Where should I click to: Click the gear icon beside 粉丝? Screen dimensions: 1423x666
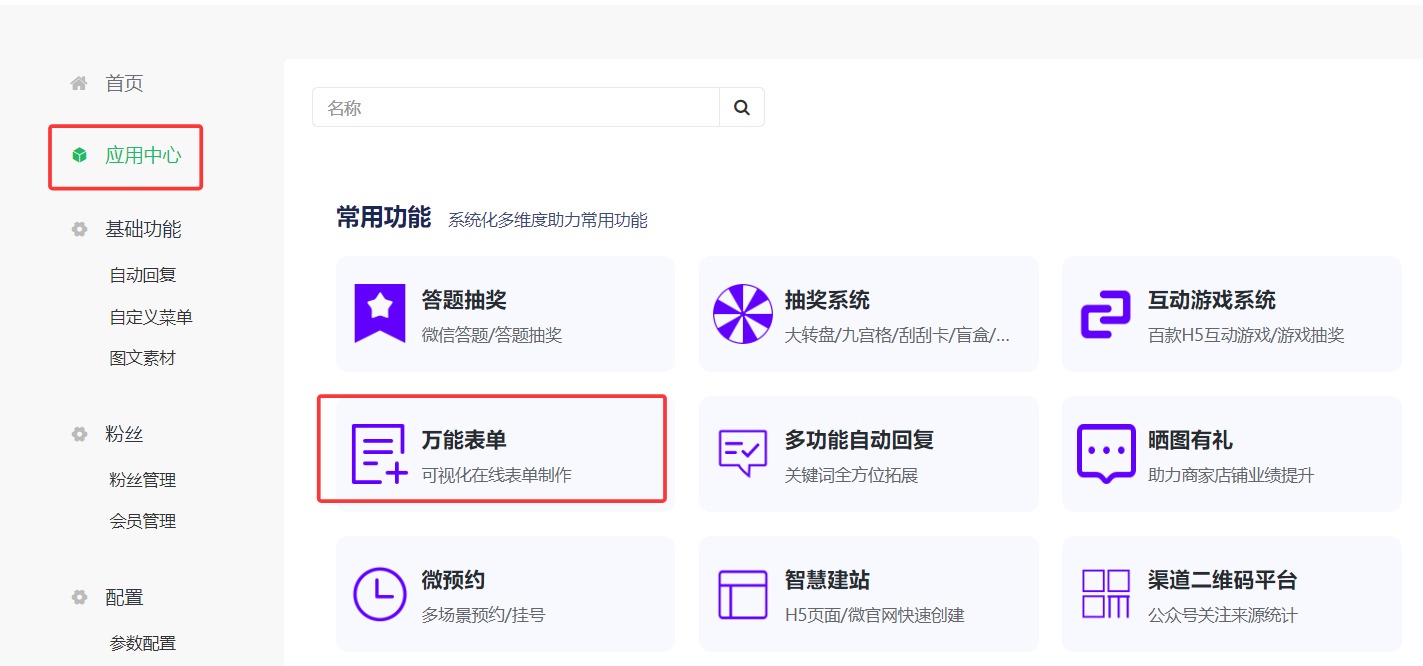pyautogui.click(x=78, y=433)
